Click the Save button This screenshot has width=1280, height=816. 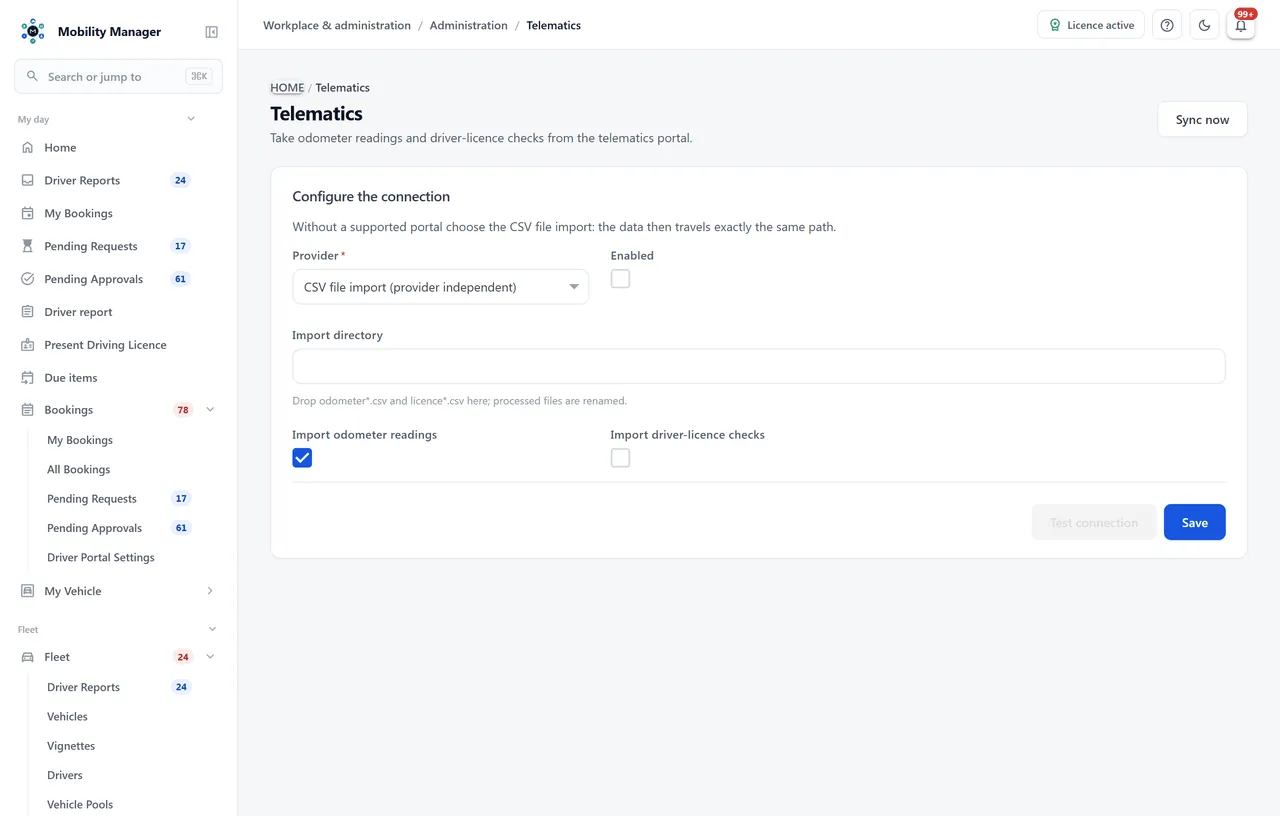click(1195, 522)
